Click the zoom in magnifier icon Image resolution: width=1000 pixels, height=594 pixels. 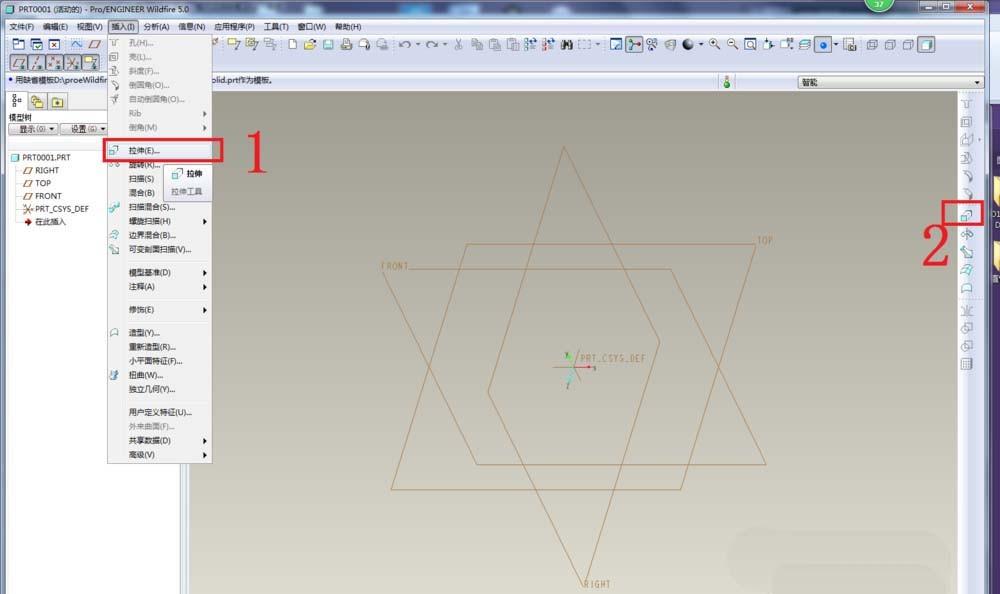point(714,44)
